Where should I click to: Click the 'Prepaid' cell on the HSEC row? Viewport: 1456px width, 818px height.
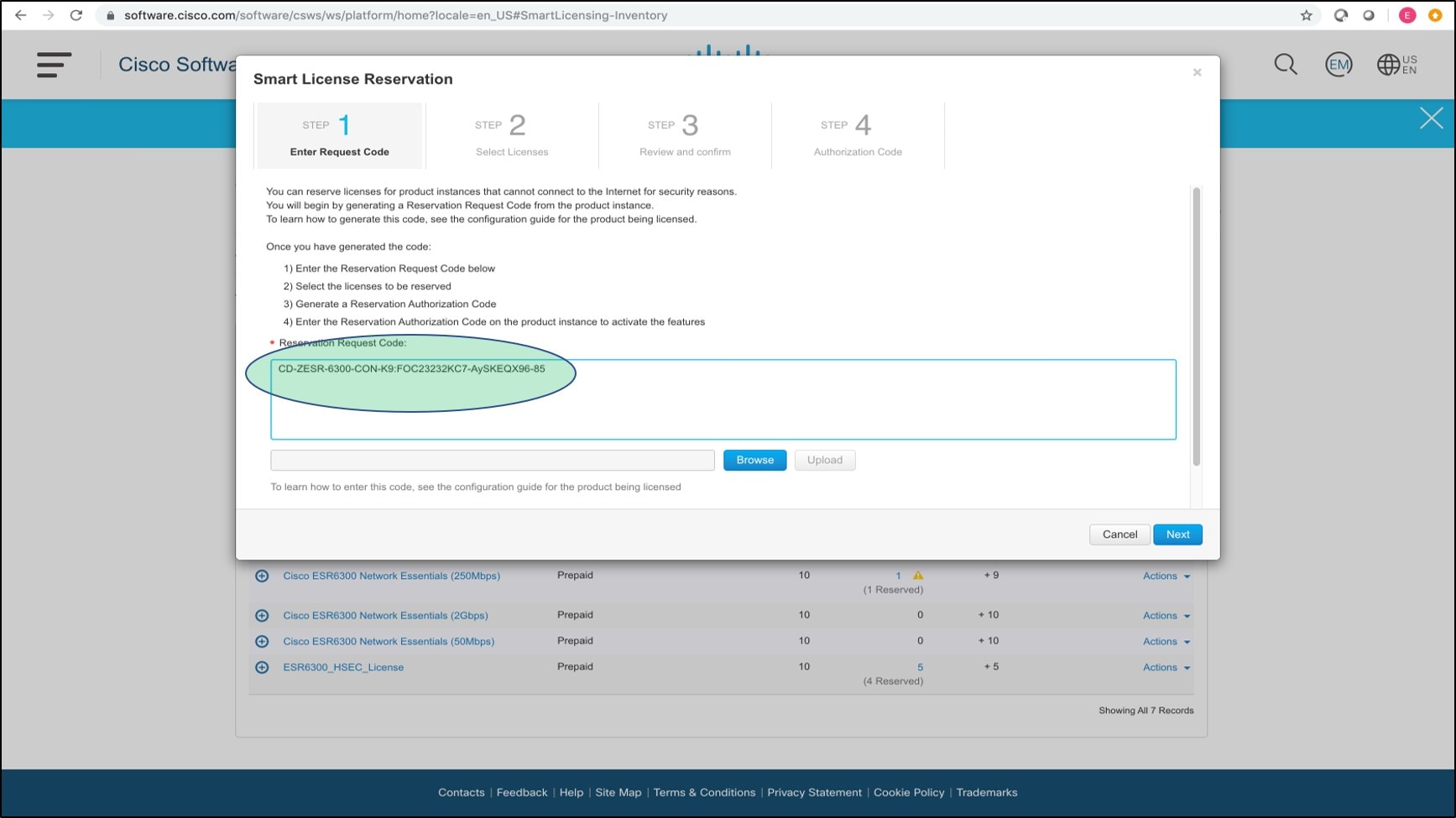click(x=575, y=667)
